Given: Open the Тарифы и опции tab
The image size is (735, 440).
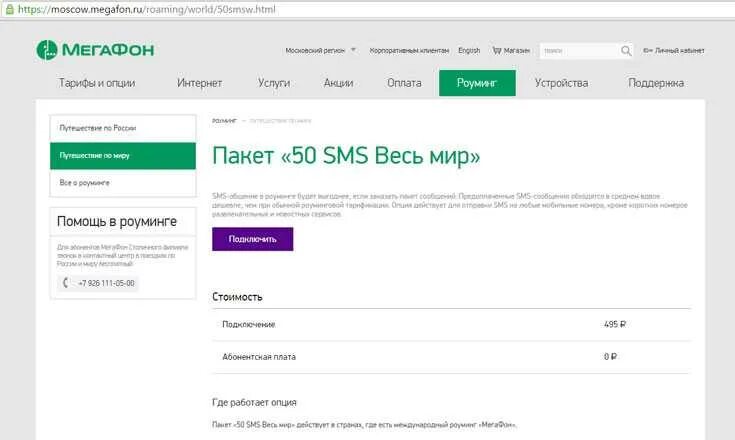Looking at the screenshot, I should (97, 83).
